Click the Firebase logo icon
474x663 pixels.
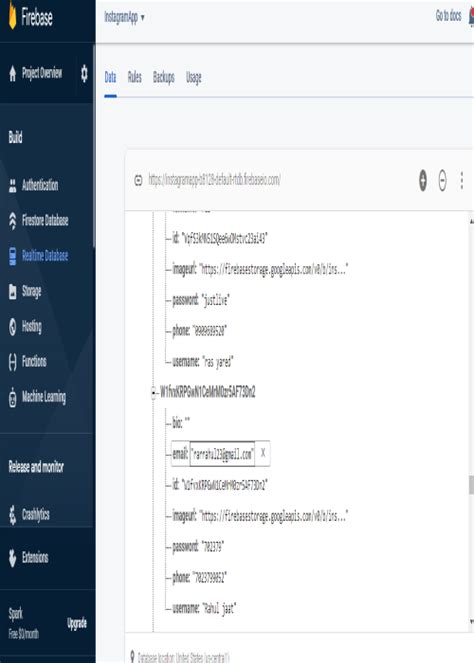pos(13,17)
